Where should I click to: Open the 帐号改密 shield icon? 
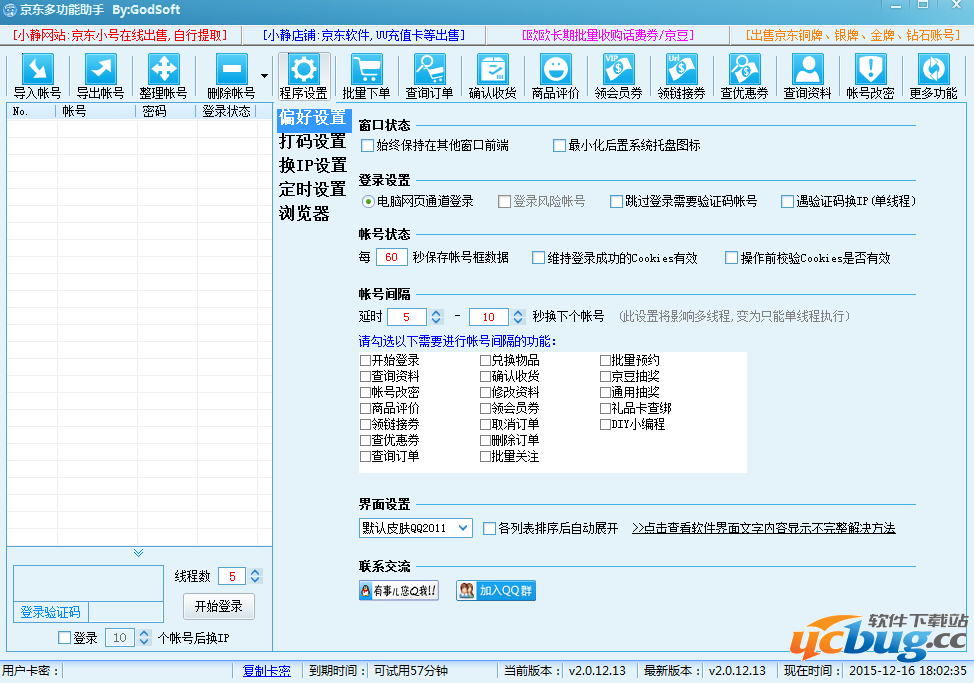click(870, 71)
